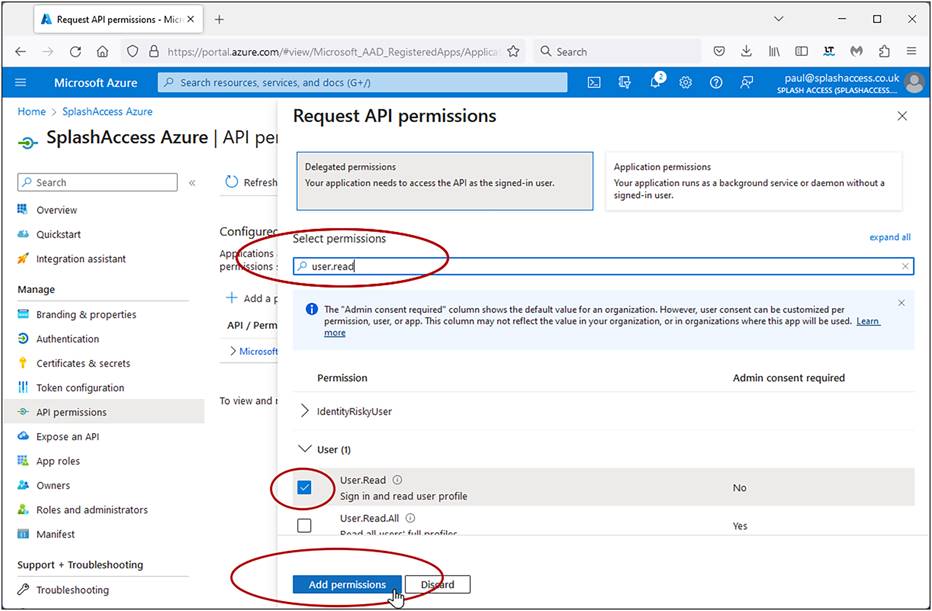Expand the Microsoft row in the permissions table

[x=233, y=351]
